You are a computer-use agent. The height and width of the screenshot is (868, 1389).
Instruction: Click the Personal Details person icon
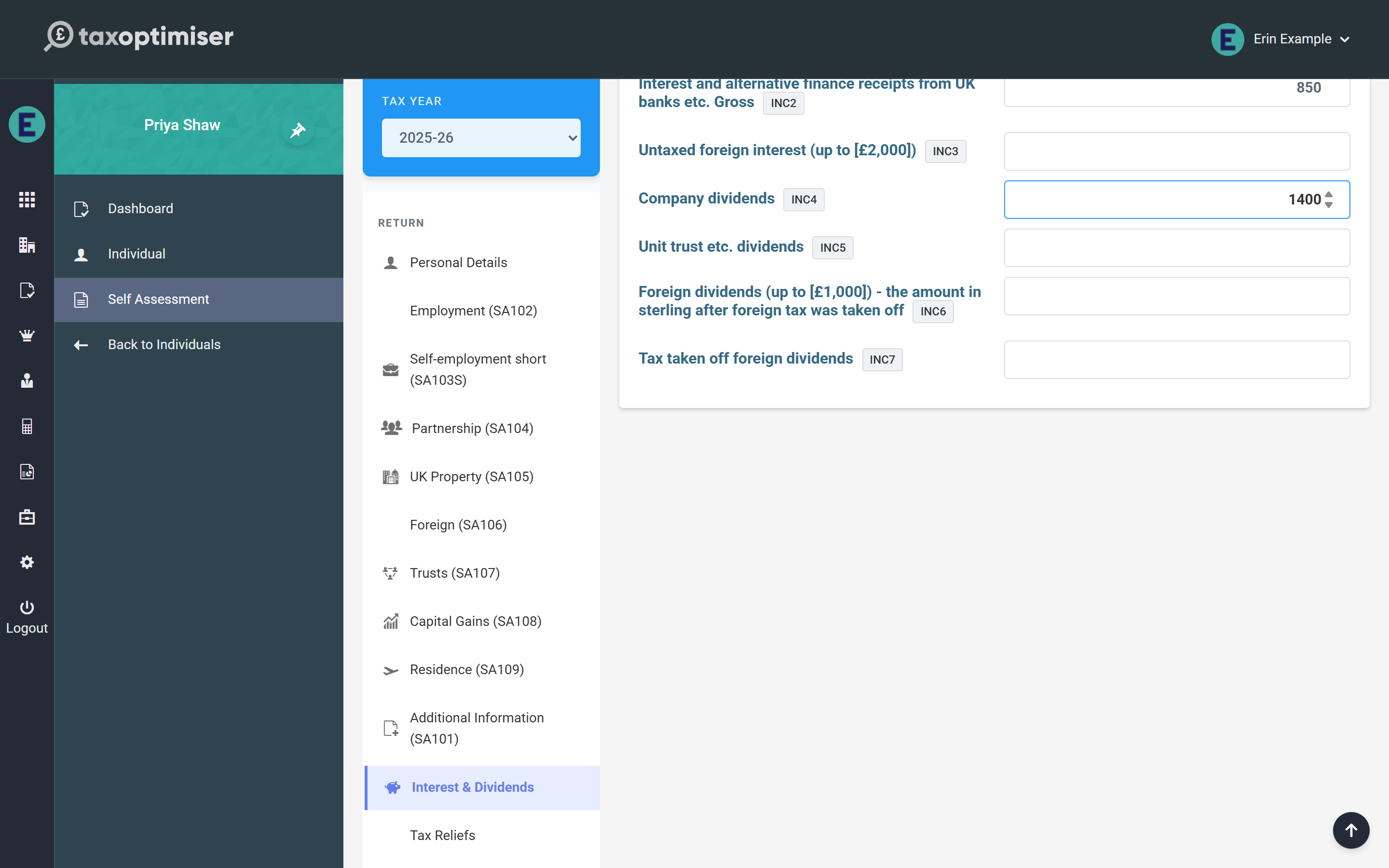(x=390, y=263)
